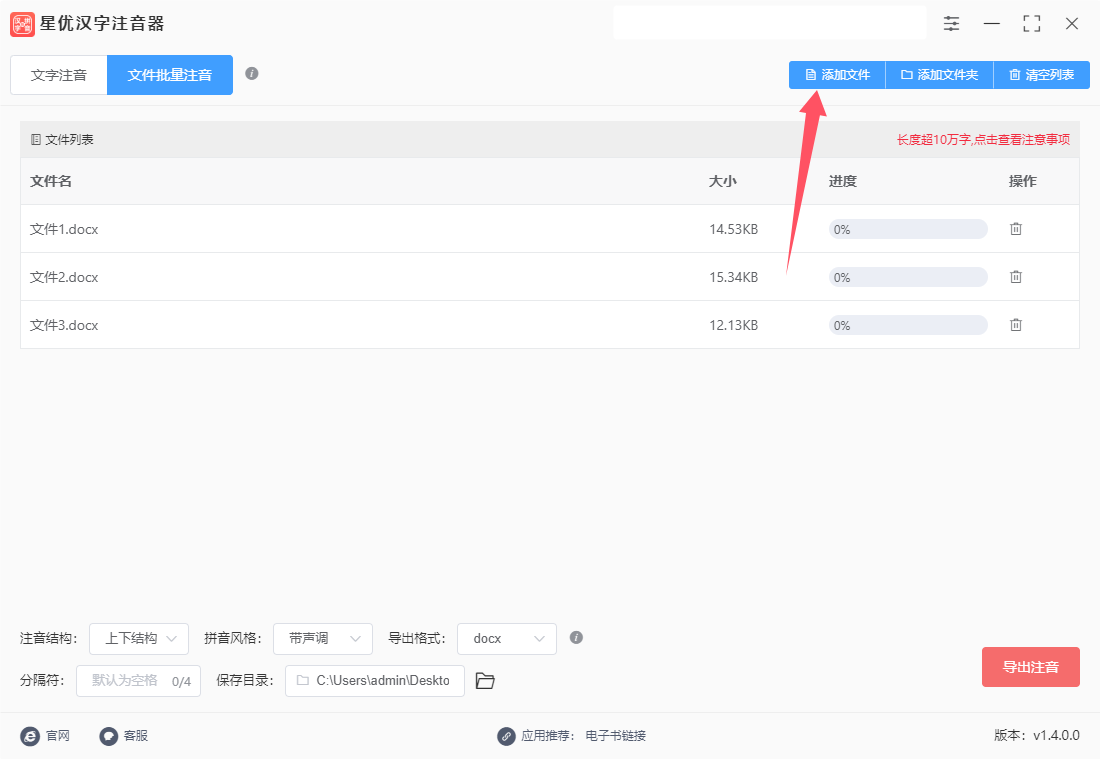This screenshot has width=1100, height=760.
Task: Expand the 拼音风格 带声调 dropdown
Action: click(x=323, y=639)
